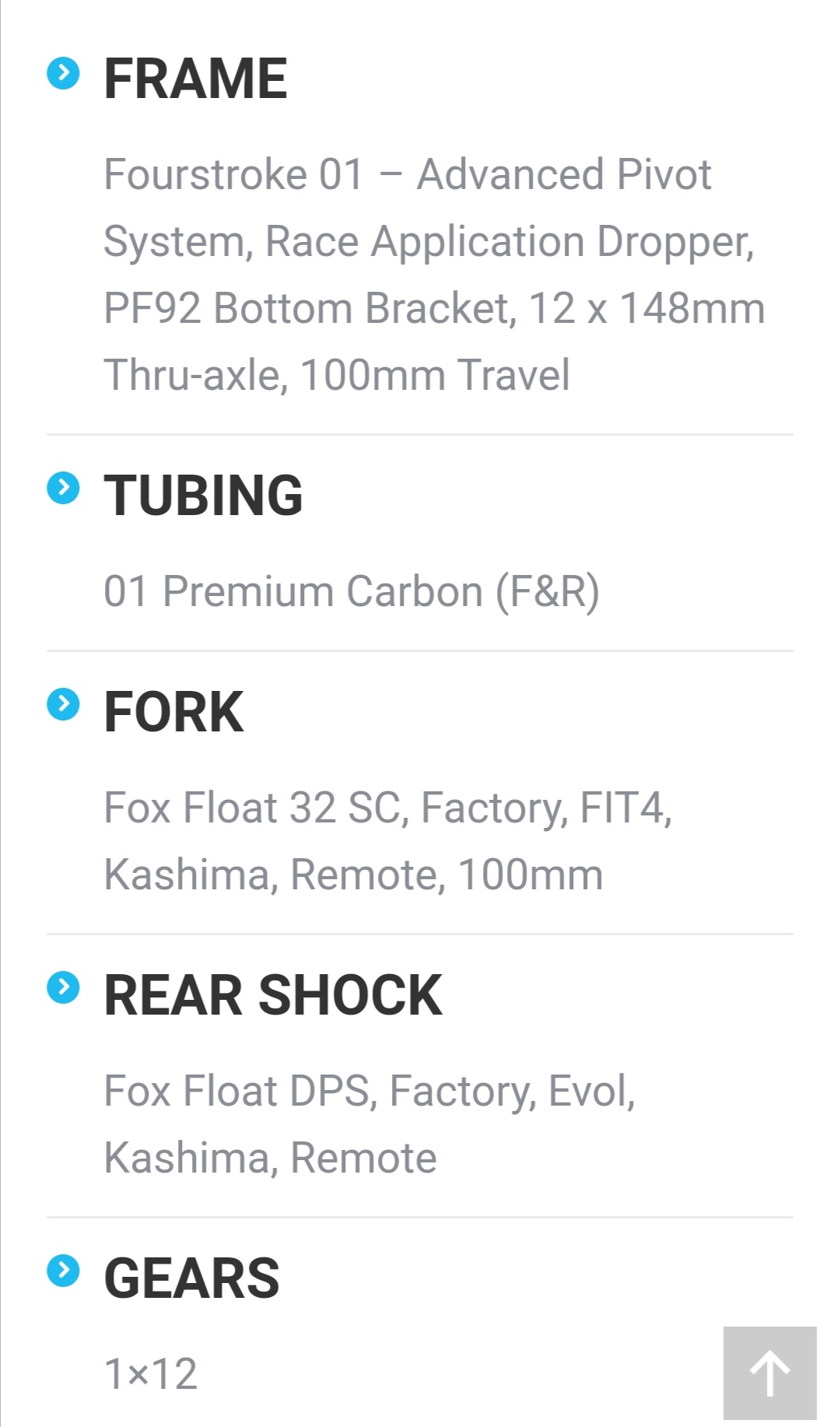Image resolution: width=840 pixels, height=1427 pixels.
Task: Click the Fourstroke 01 frame description text
Action: [x=433, y=274]
